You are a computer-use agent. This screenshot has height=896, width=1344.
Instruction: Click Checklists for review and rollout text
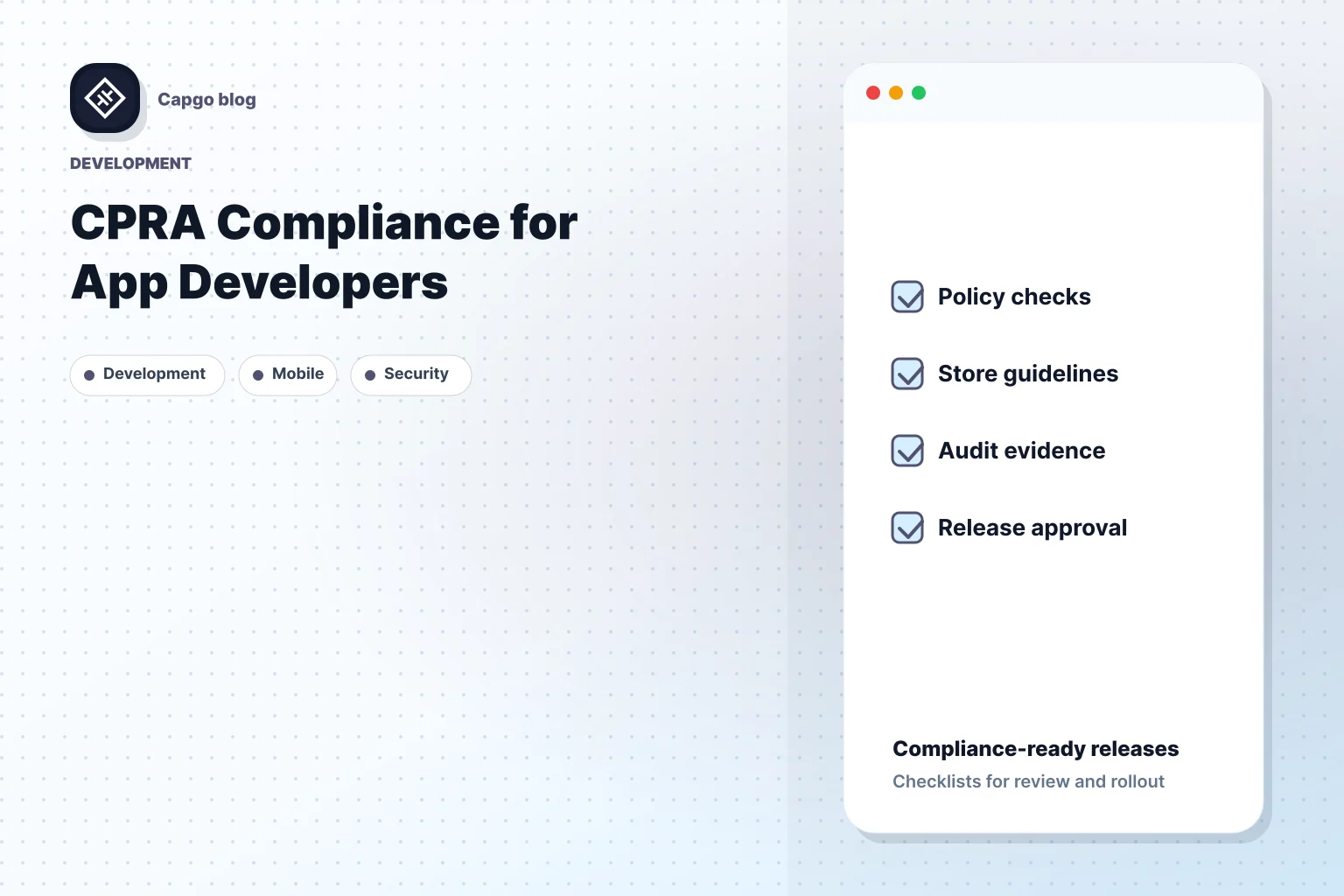coord(1028,781)
